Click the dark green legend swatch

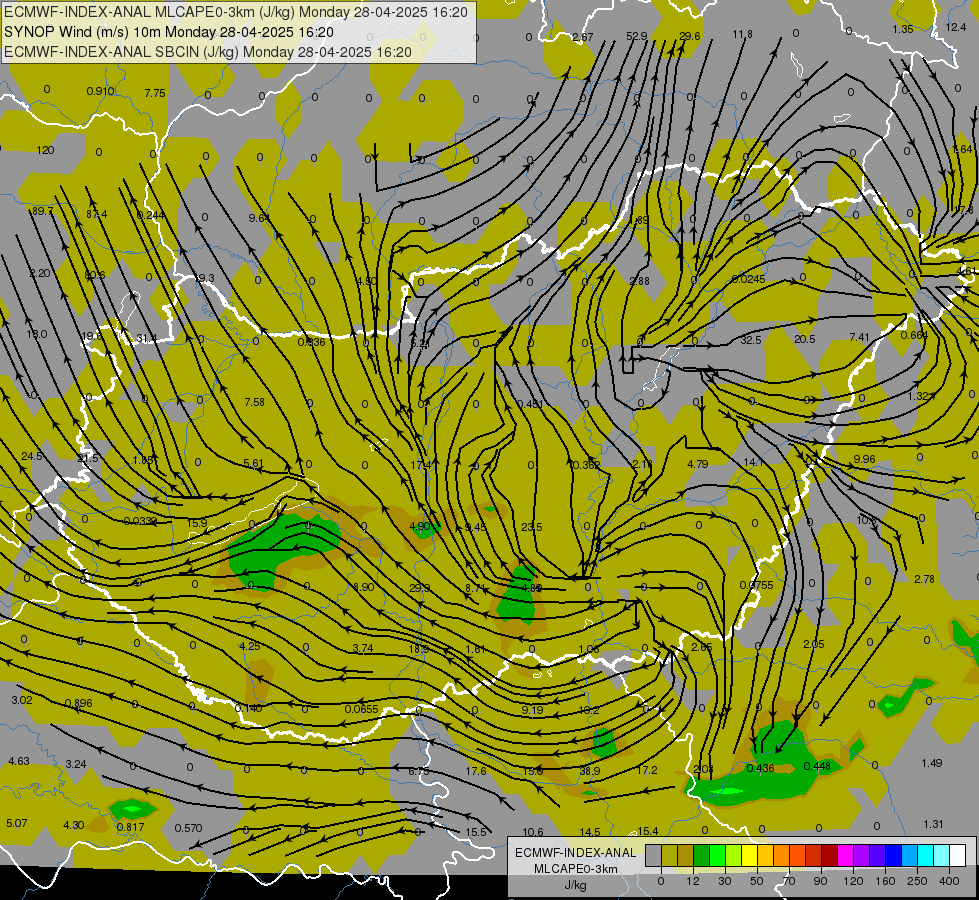coord(701,856)
